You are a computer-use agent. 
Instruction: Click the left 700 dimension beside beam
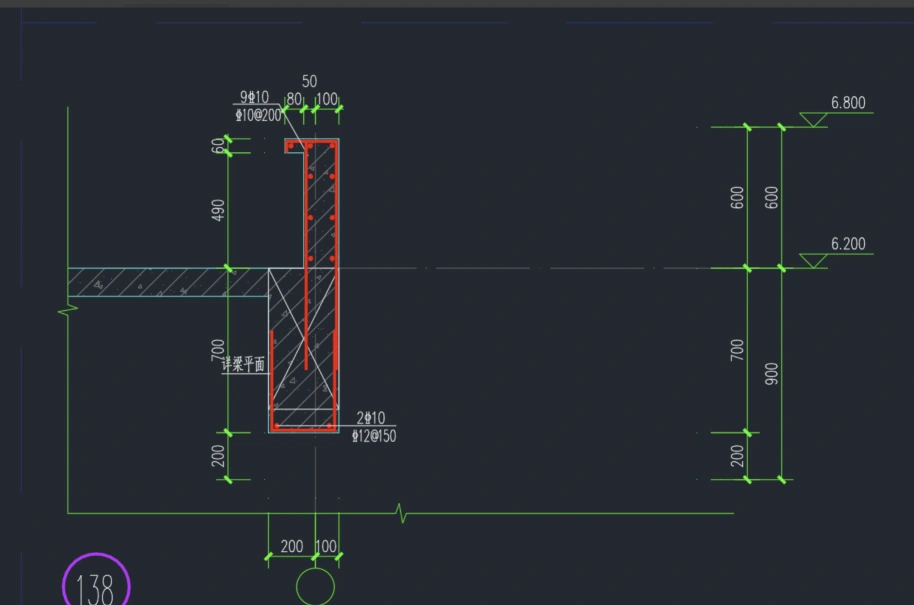point(219,350)
